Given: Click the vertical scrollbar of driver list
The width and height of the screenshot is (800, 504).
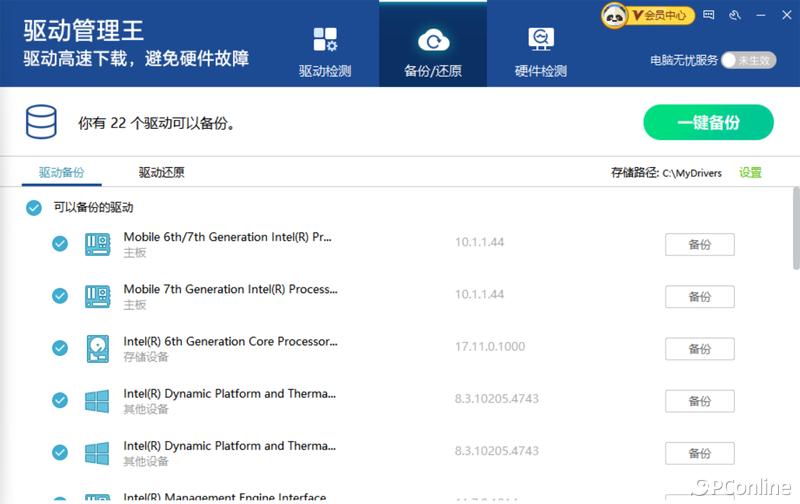Looking at the screenshot, I should pyautogui.click(x=796, y=229).
